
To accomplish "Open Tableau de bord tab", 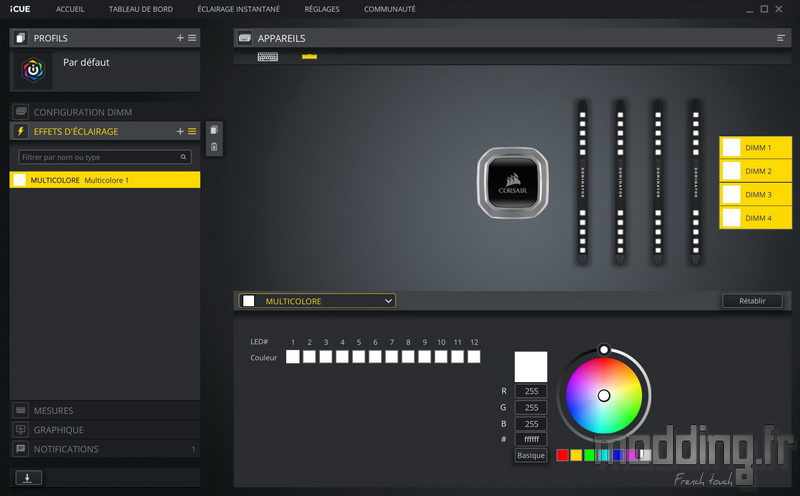I will [x=141, y=9].
